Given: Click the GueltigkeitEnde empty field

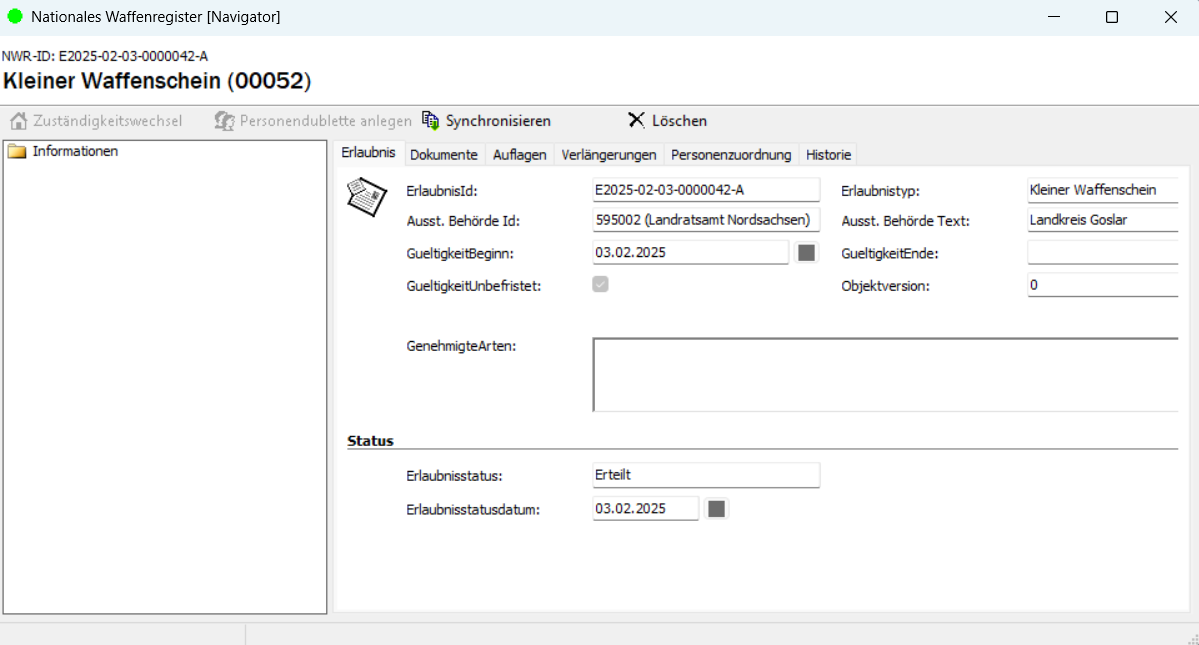Looking at the screenshot, I should (x=1102, y=253).
